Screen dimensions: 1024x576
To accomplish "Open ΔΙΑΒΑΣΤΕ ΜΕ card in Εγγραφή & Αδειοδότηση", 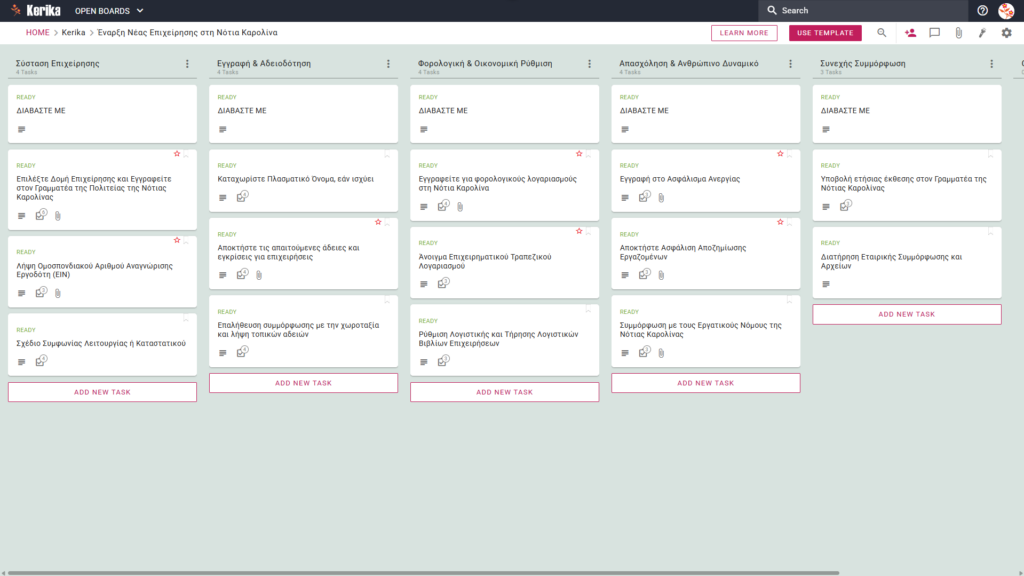I will pos(304,114).
